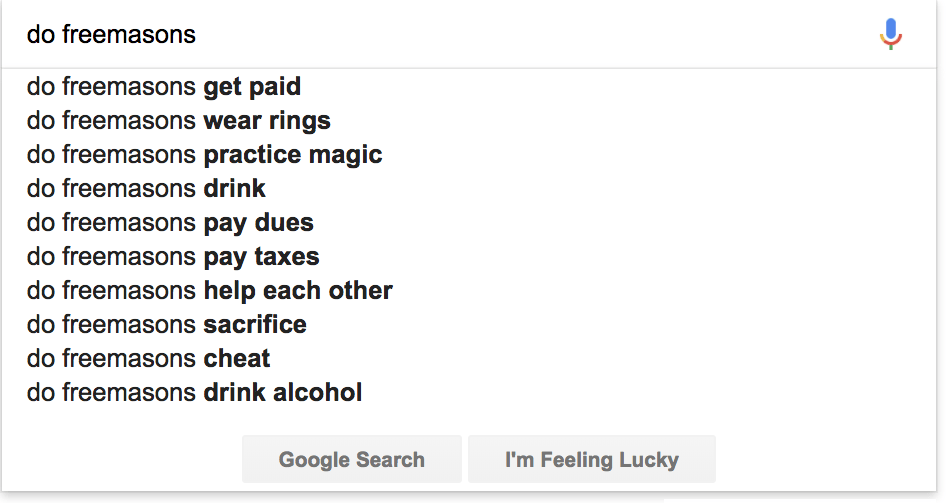
Task: Click the bold words 'help each other'
Action: coord(298,291)
